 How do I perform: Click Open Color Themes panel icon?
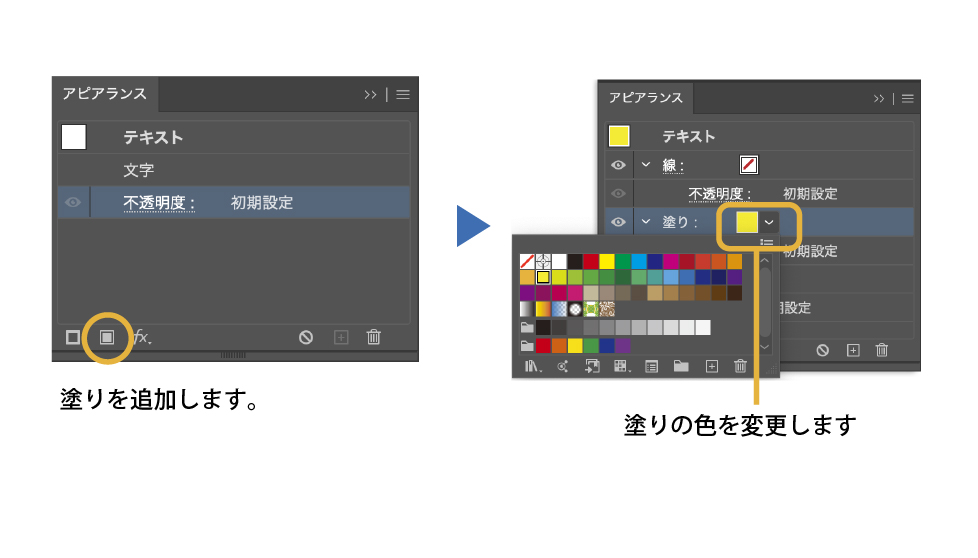[562, 367]
